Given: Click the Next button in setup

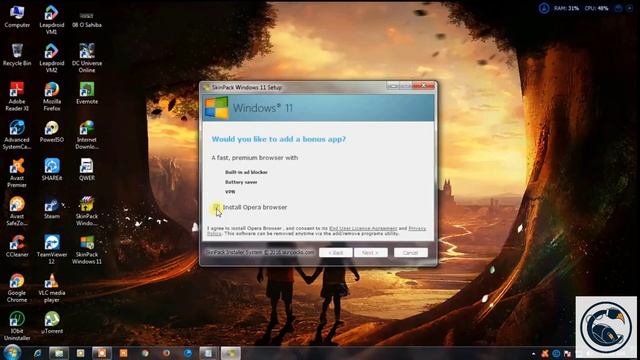Looking at the screenshot, I should coord(371,253).
